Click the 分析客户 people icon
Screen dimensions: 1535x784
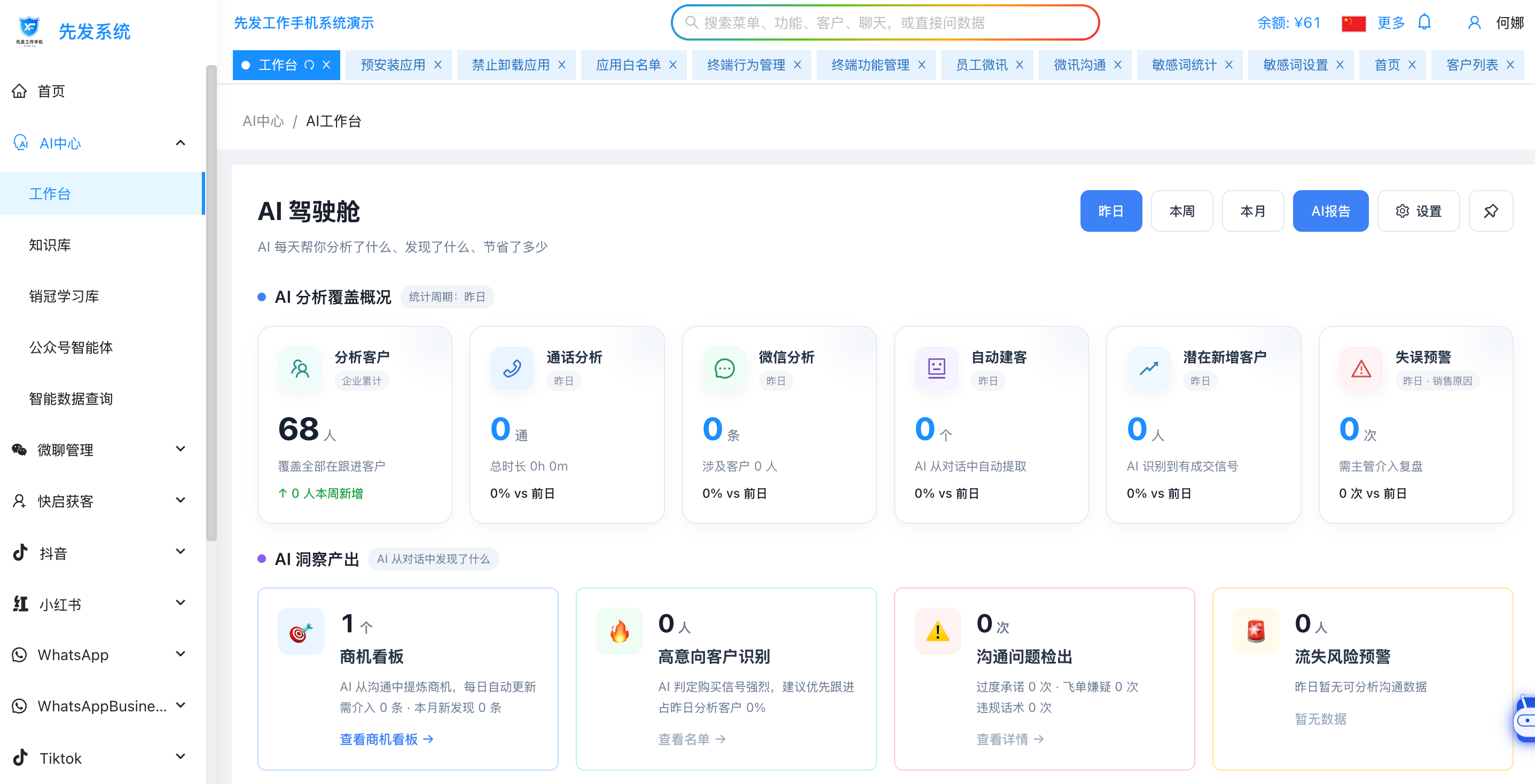tap(300, 368)
